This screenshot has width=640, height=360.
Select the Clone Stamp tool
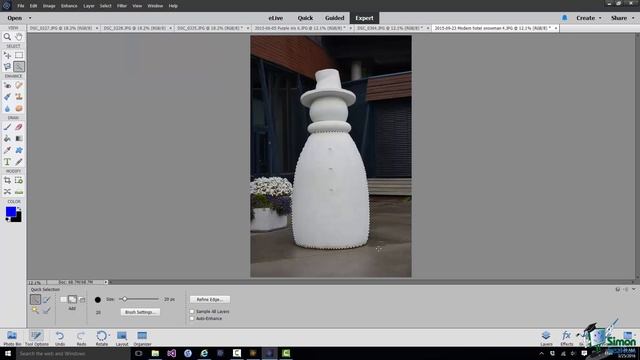pyautogui.click(x=19, y=97)
